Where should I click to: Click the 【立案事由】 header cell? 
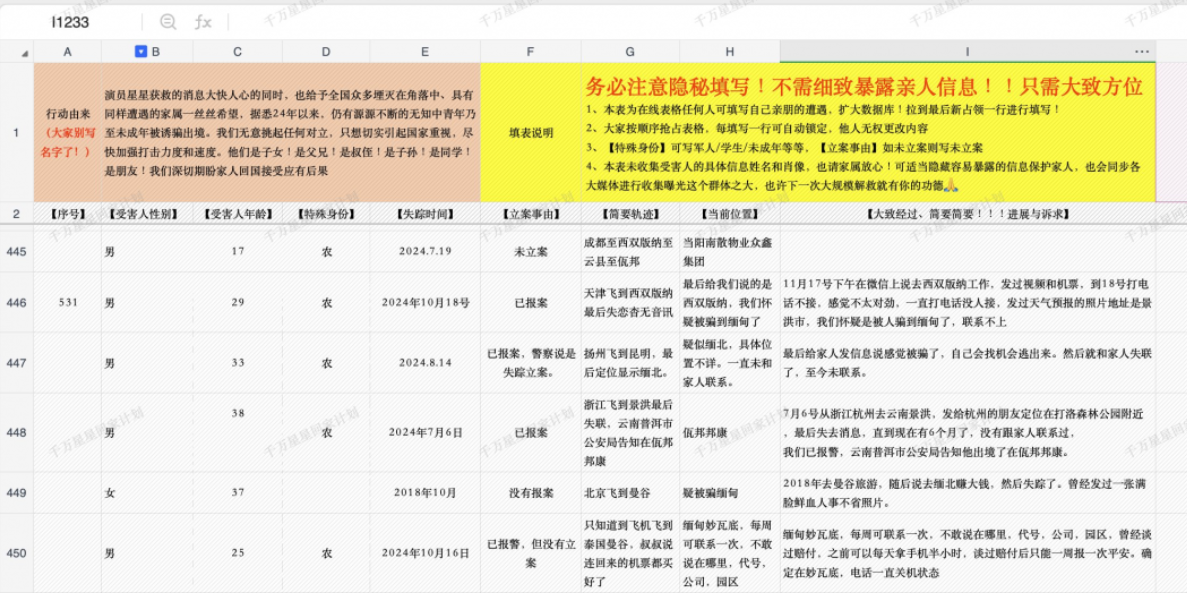pyautogui.click(x=531, y=214)
